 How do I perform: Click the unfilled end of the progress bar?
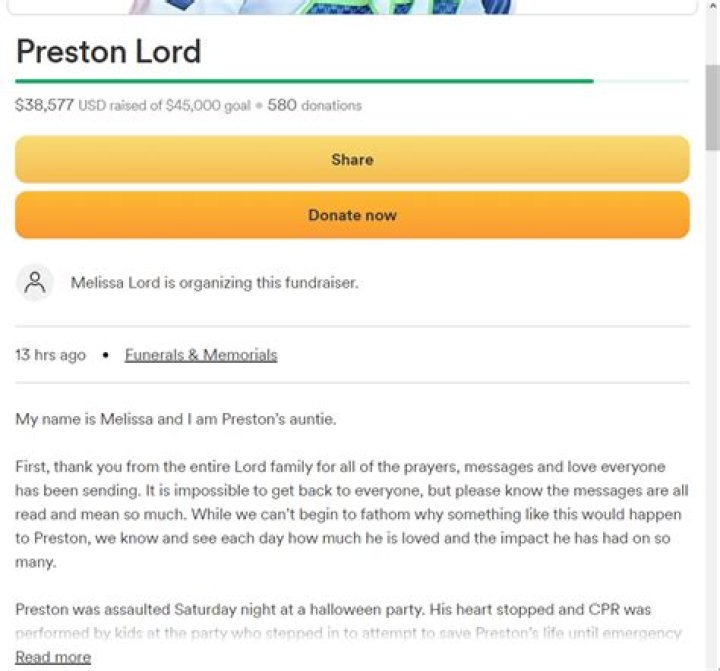pyautogui.click(x=641, y=81)
